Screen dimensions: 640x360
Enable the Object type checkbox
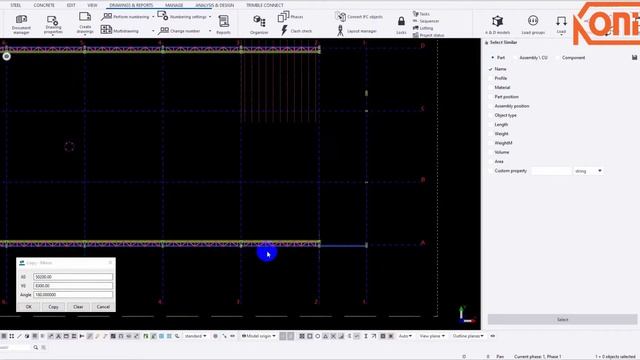(491, 115)
